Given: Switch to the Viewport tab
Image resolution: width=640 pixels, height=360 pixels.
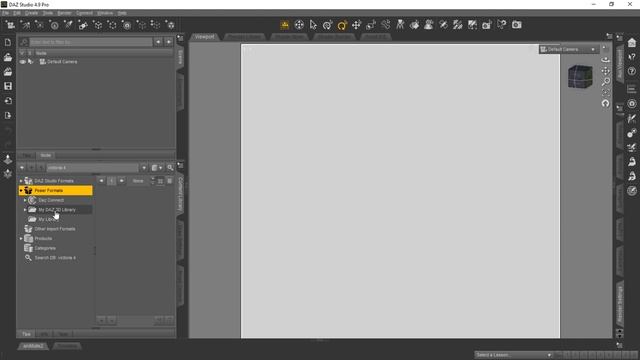Looking at the screenshot, I should tap(204, 37).
